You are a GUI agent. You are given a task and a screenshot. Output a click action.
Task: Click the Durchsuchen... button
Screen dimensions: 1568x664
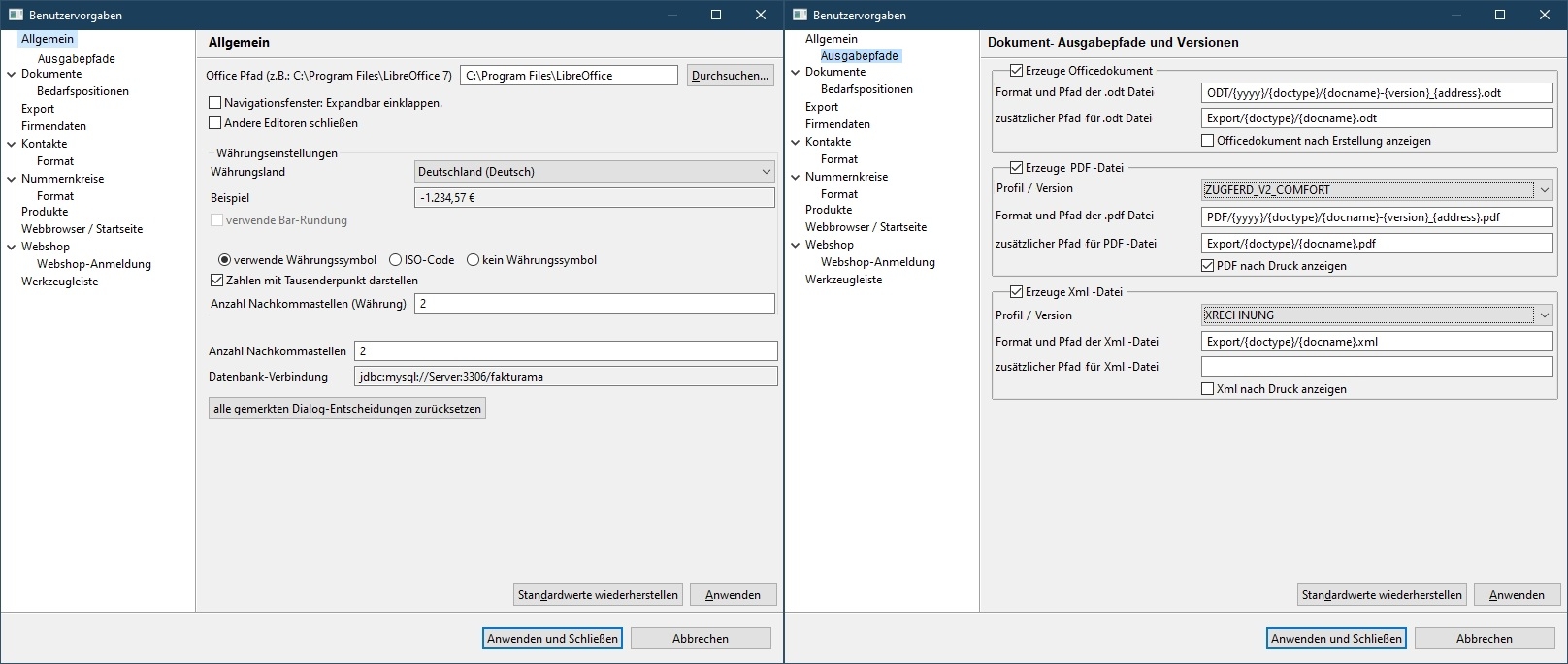[730, 76]
